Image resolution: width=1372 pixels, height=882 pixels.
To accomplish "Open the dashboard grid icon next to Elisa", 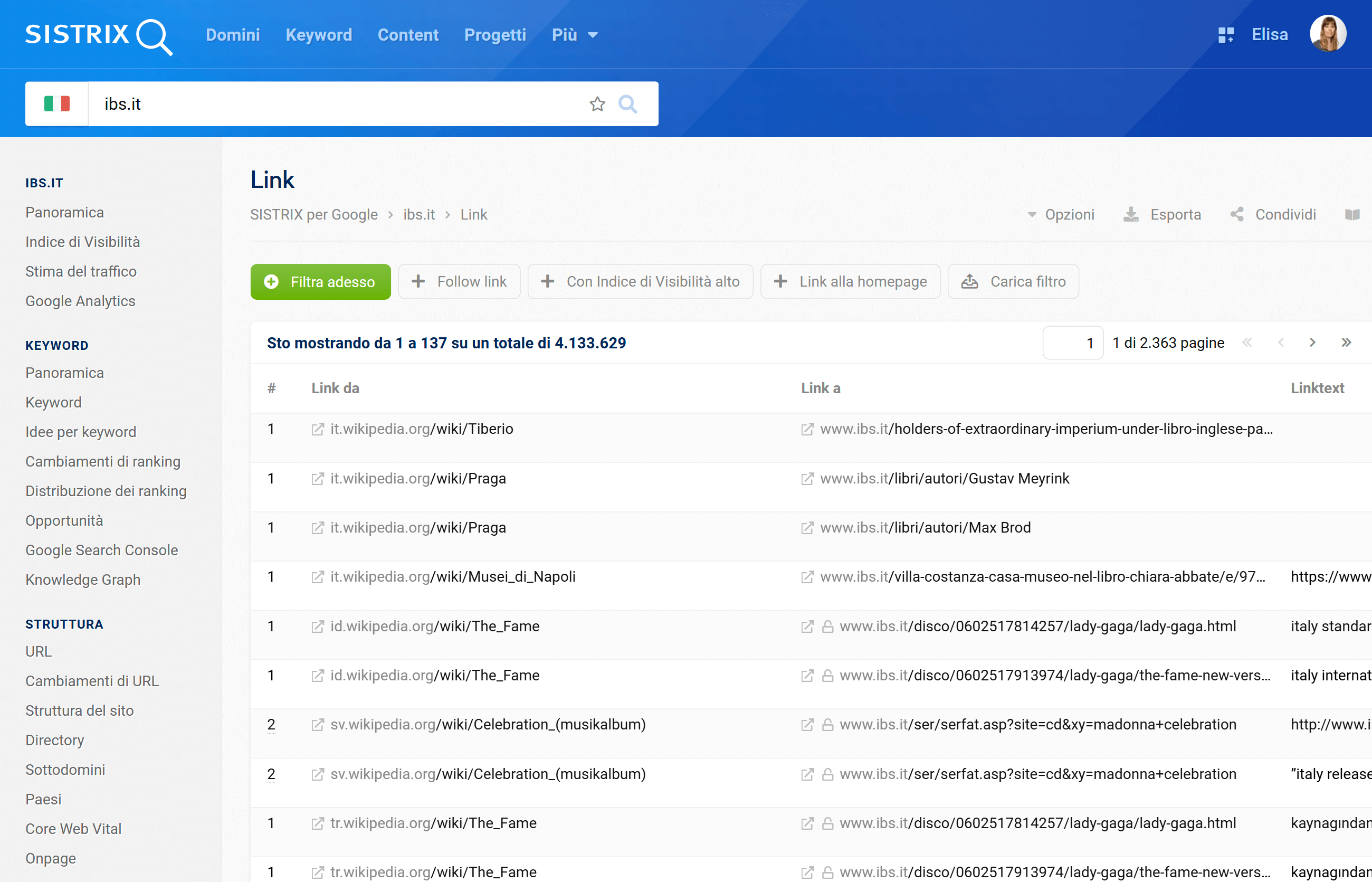I will pyautogui.click(x=1225, y=35).
